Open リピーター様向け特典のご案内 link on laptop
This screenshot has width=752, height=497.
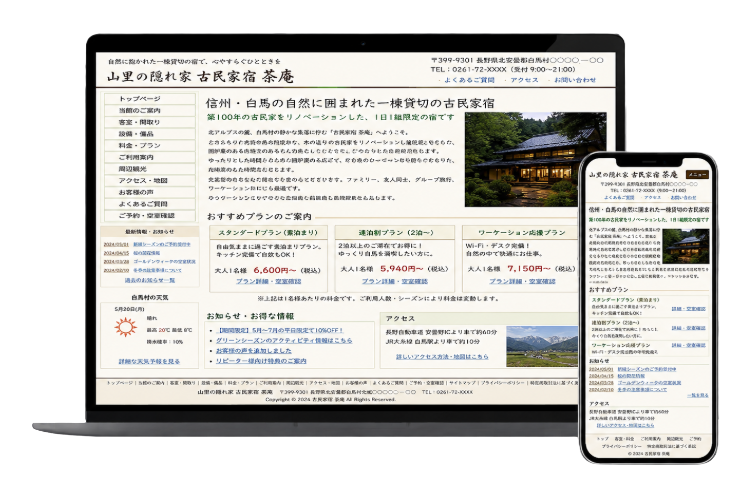261,361
